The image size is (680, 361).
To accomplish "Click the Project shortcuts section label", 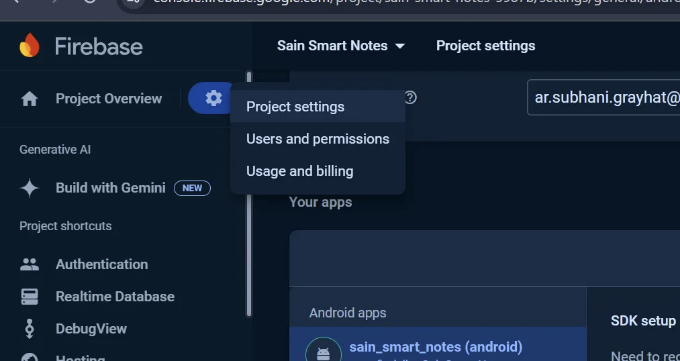I will point(65,226).
